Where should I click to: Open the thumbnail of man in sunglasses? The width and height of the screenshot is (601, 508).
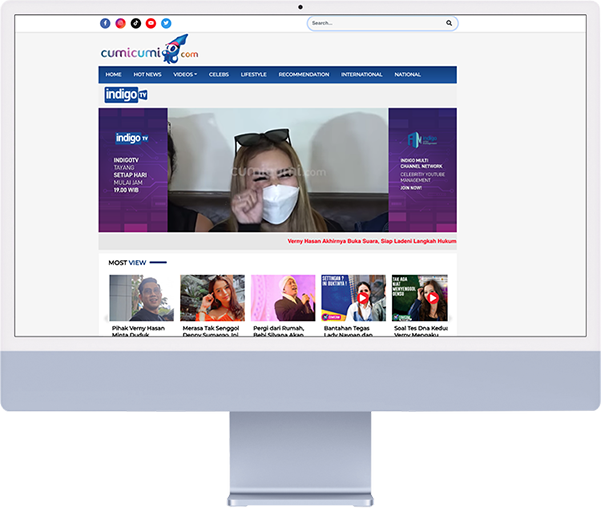pyautogui.click(x=141, y=298)
